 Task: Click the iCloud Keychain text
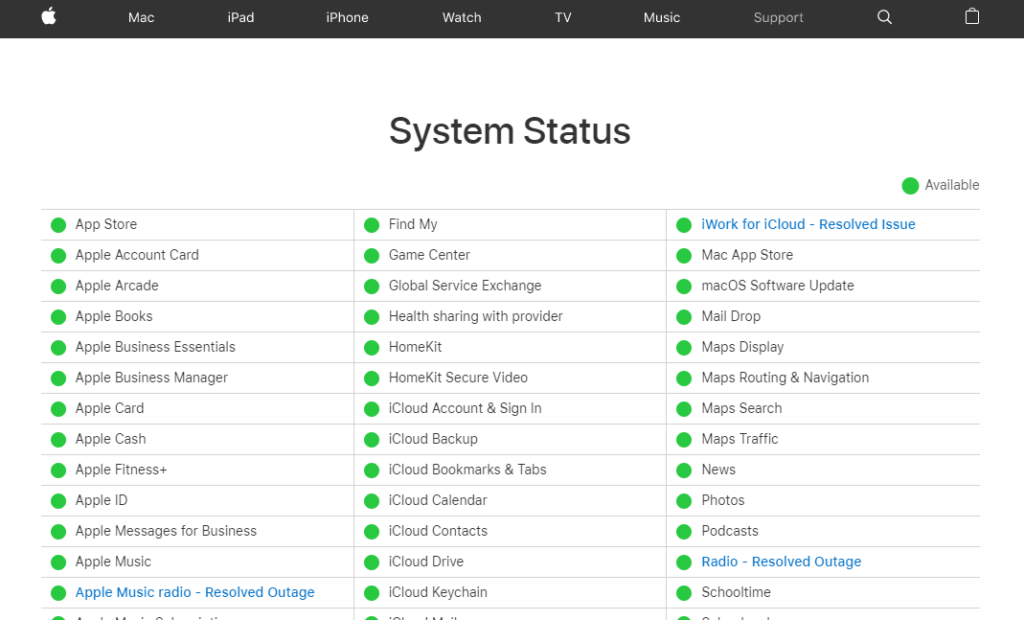point(438,592)
